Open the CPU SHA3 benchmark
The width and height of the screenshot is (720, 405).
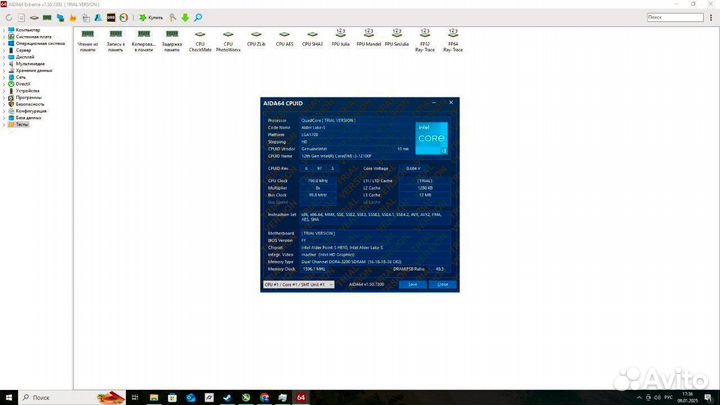pyautogui.click(x=312, y=39)
